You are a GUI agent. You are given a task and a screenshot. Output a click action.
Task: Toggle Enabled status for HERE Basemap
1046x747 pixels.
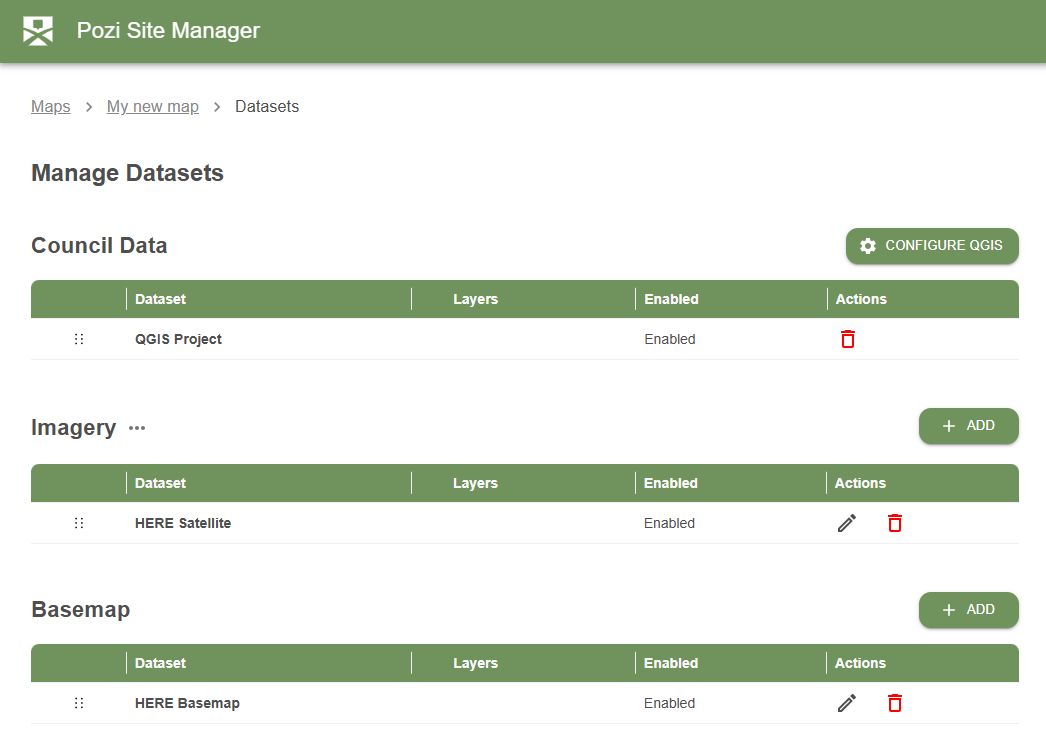[x=670, y=702]
